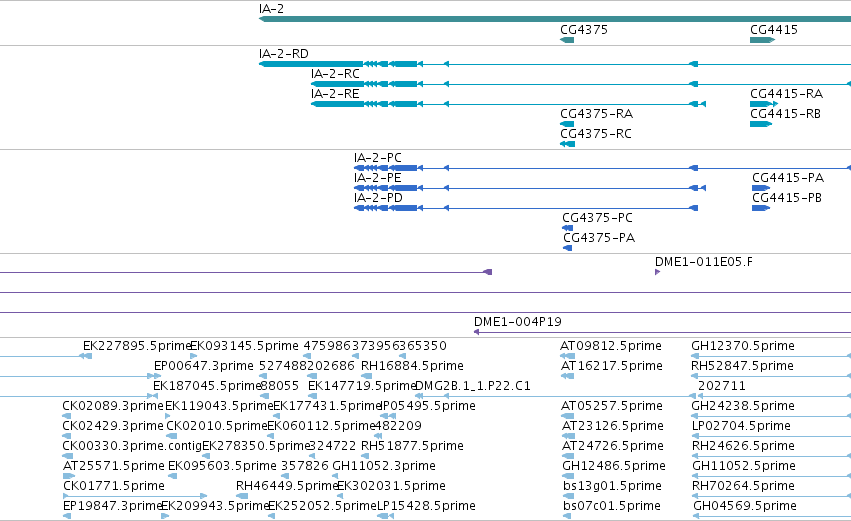
Task: Click the CG4375-RA transcript label
Action: point(596,114)
